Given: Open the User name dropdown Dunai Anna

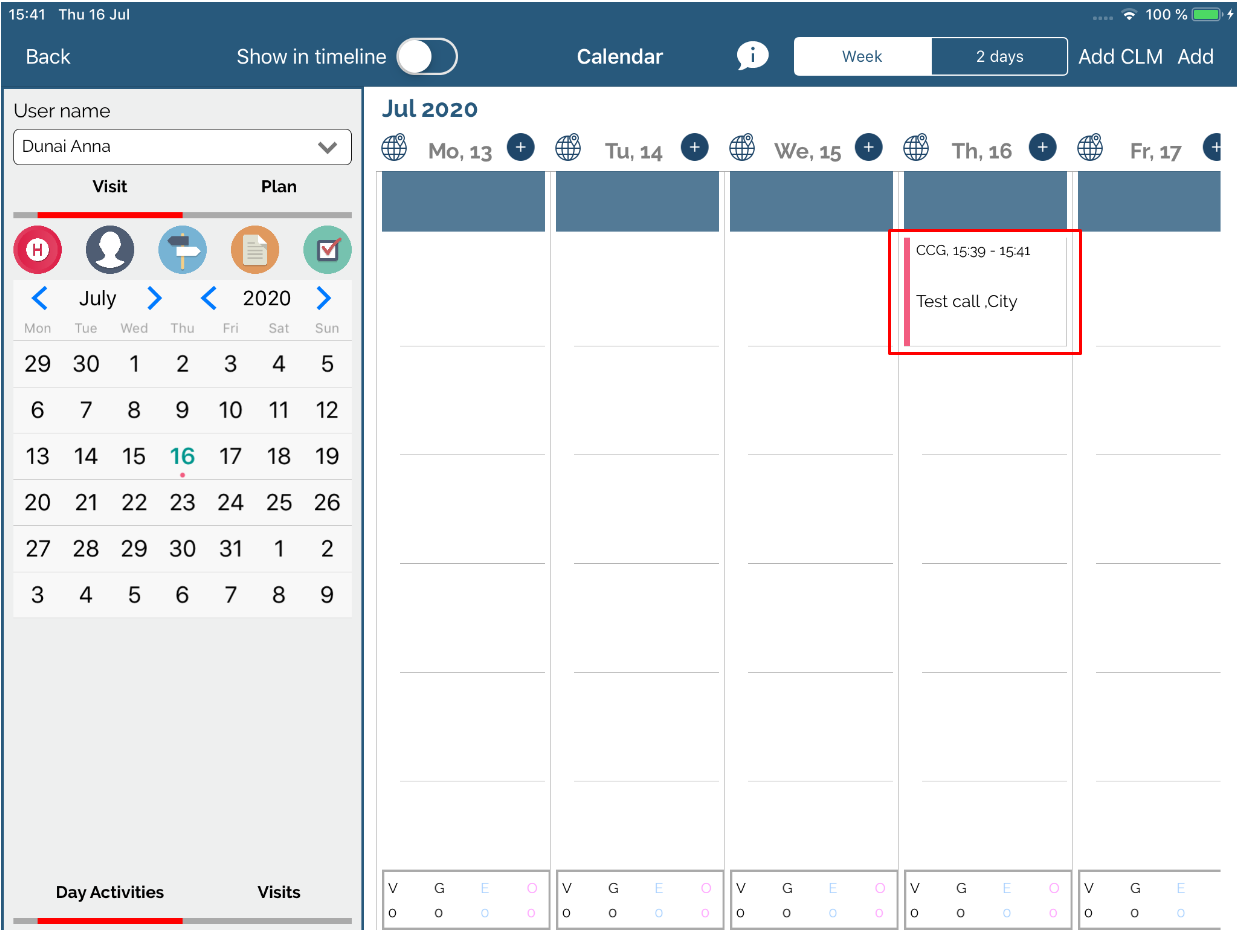Looking at the screenshot, I should (182, 147).
